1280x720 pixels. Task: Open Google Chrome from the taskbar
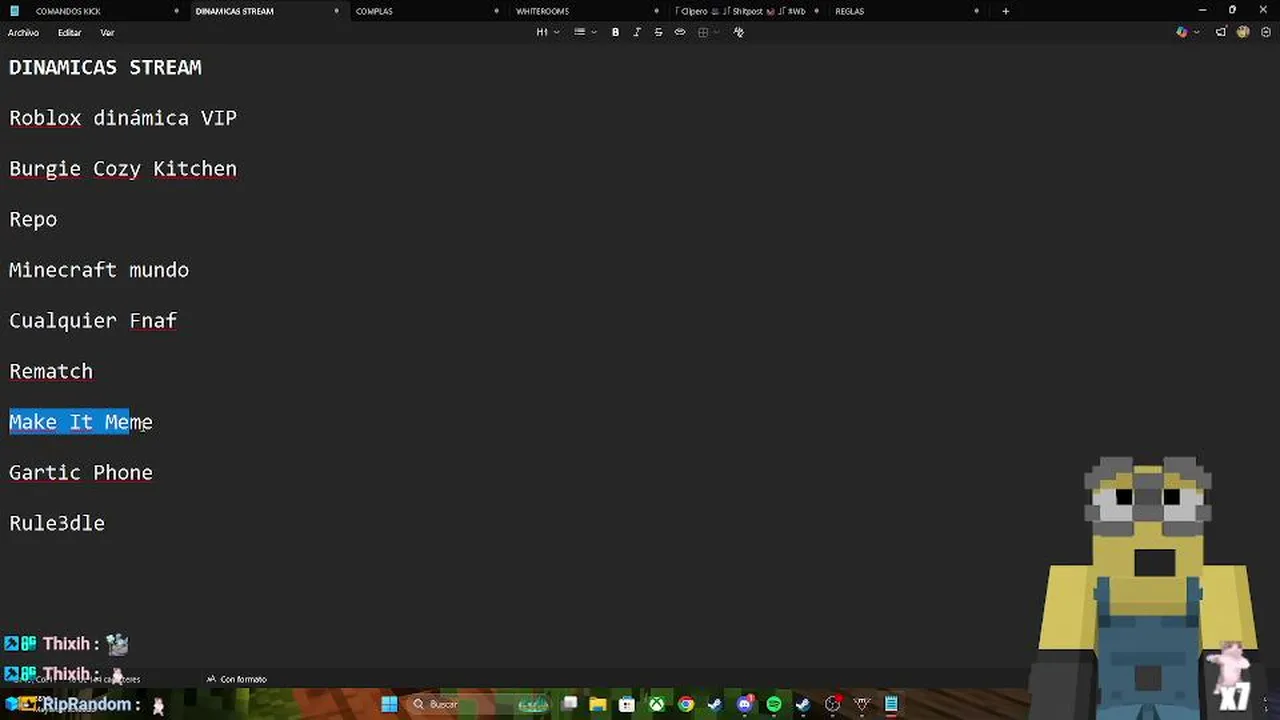(685, 704)
